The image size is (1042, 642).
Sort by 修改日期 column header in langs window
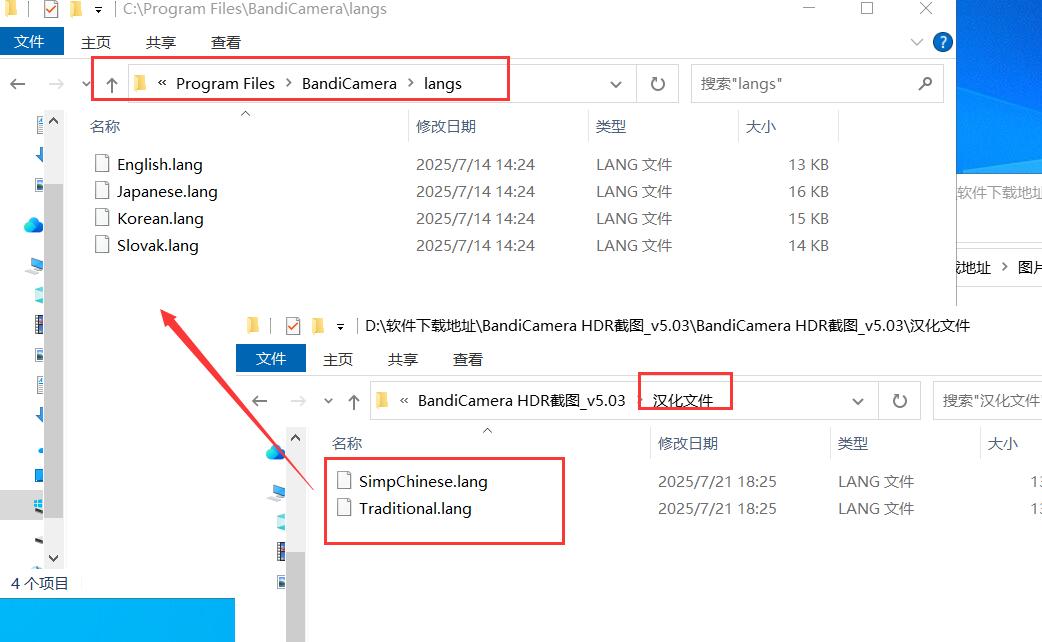tap(446, 127)
